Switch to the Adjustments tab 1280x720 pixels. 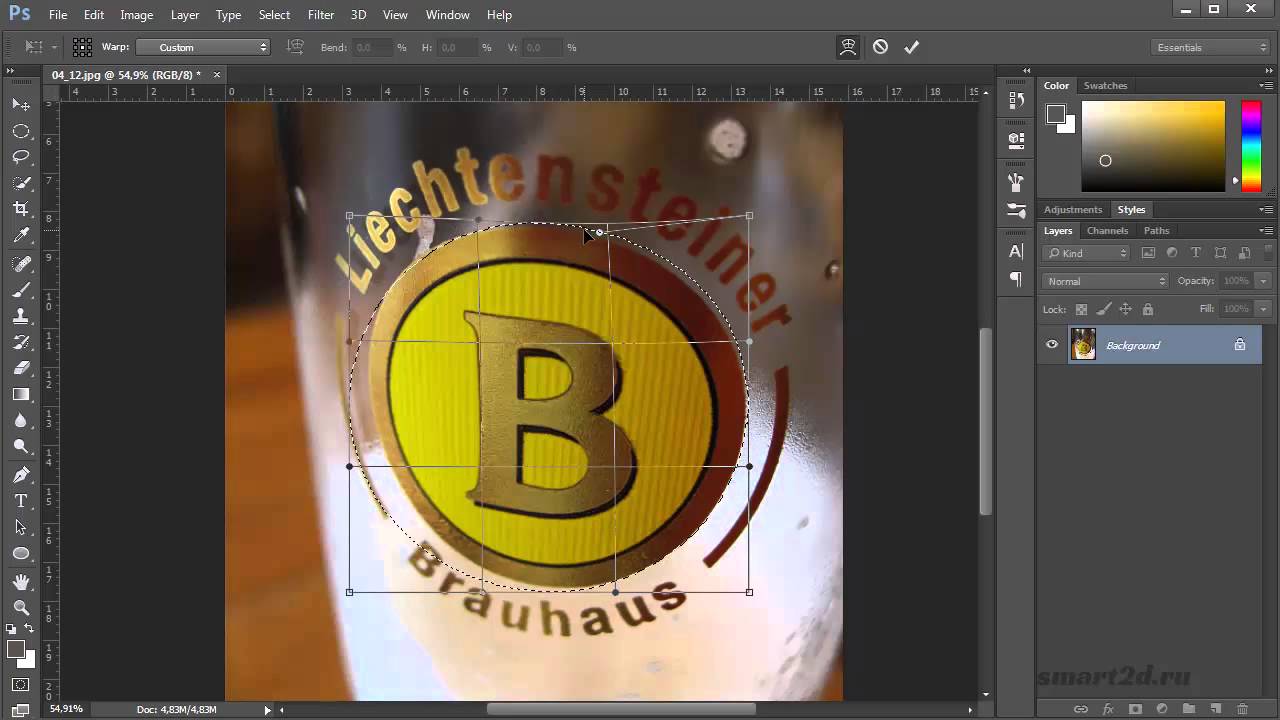[1073, 210]
